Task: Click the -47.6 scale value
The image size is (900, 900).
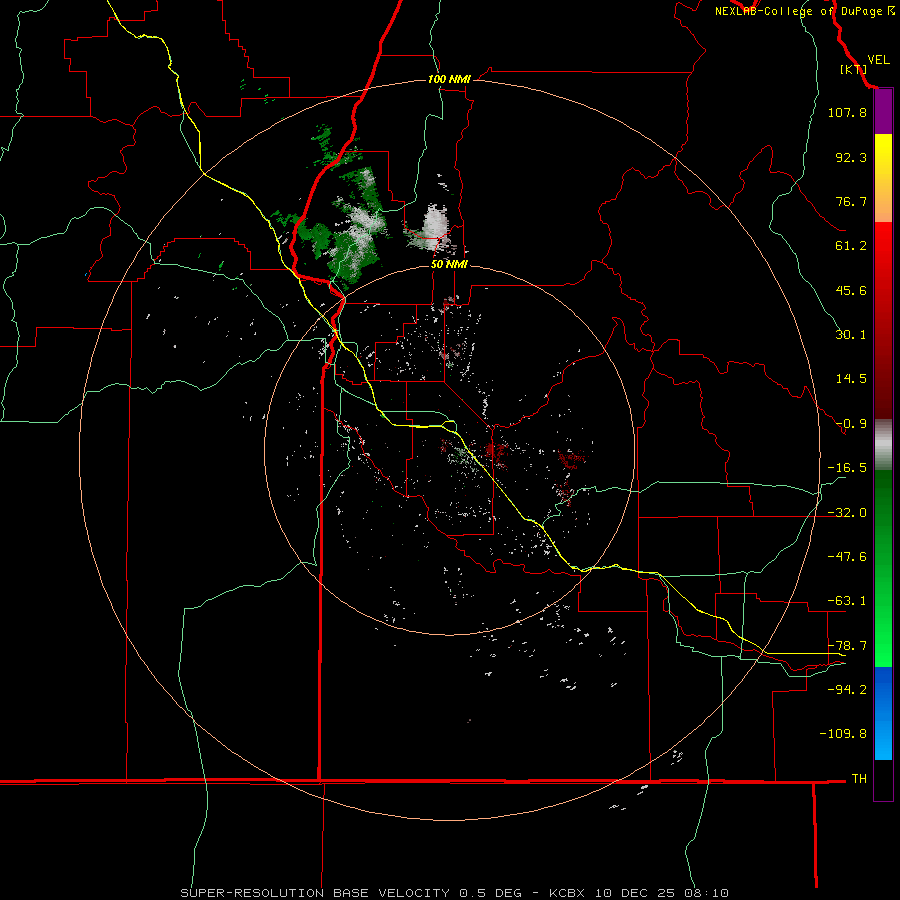Action: click(847, 557)
